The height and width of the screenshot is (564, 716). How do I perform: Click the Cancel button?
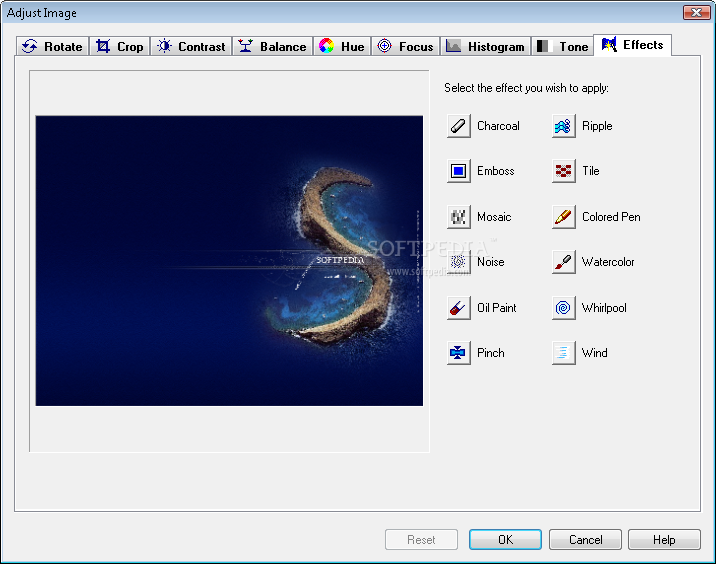click(585, 540)
